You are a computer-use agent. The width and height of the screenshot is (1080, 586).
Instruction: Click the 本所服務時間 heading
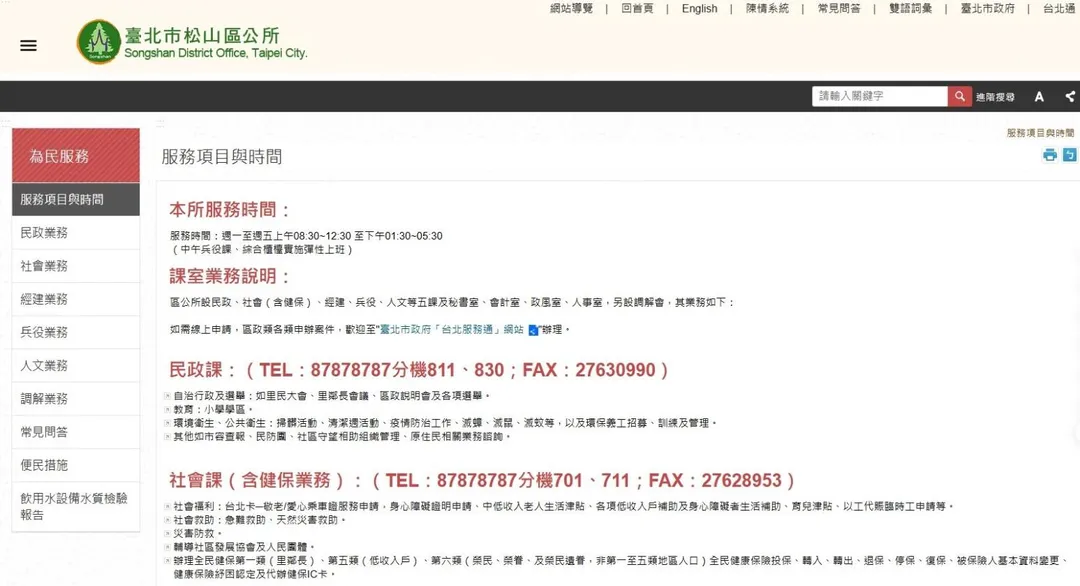tap(230, 209)
